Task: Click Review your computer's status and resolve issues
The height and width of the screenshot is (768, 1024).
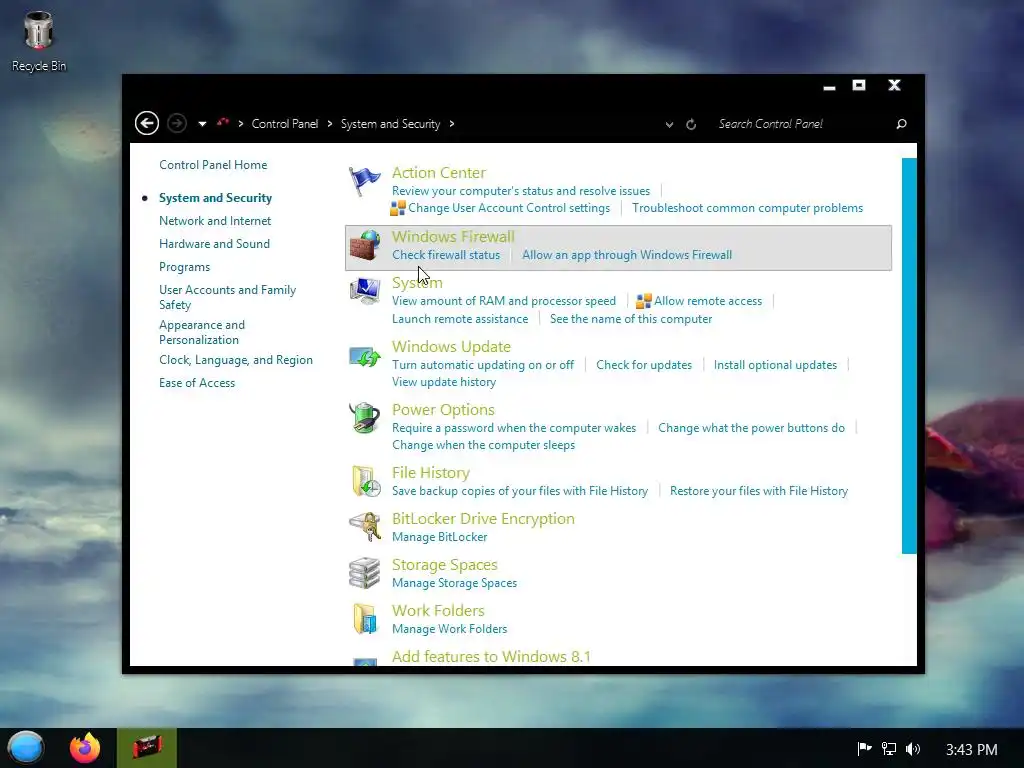Action: [x=520, y=191]
